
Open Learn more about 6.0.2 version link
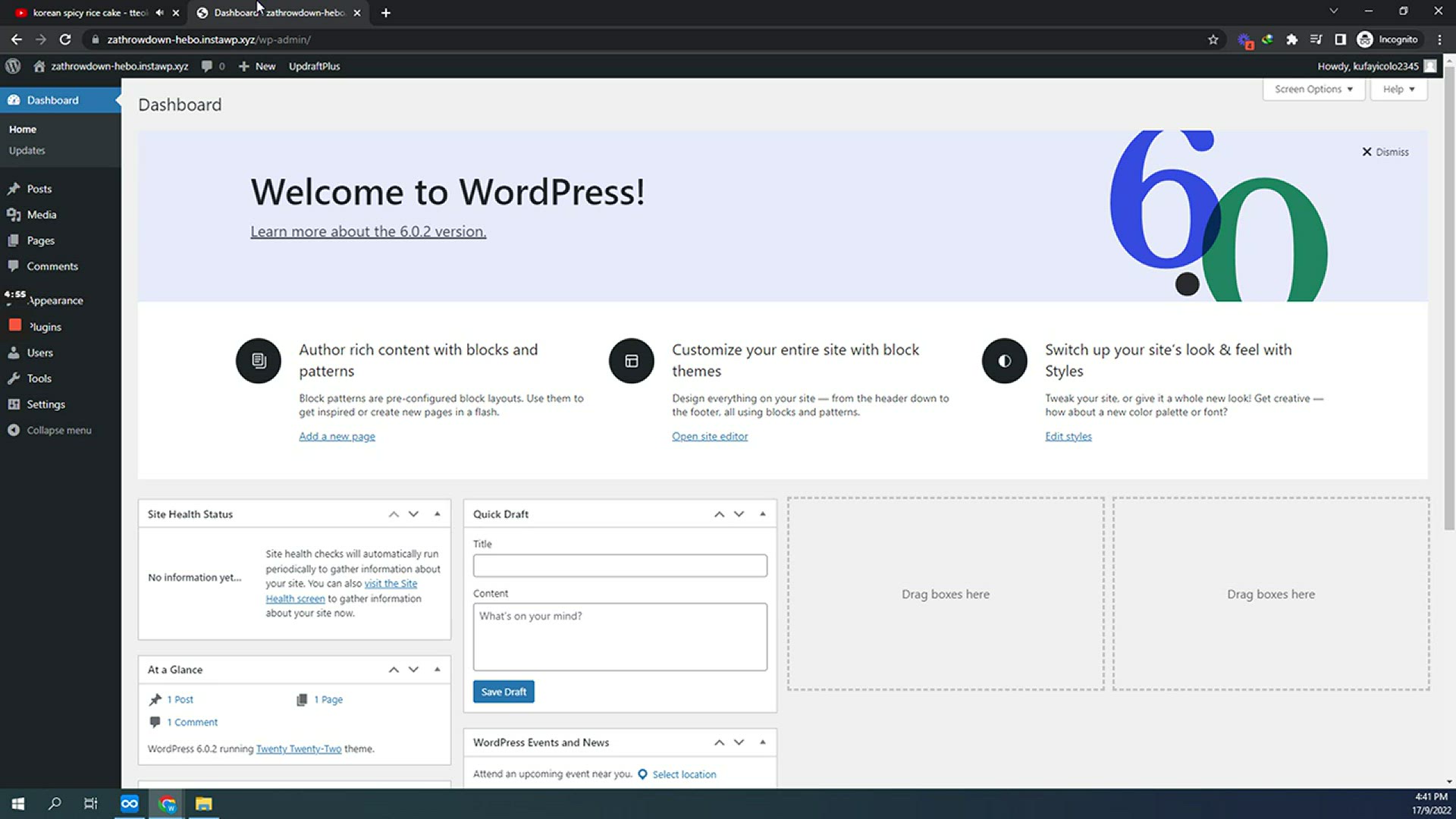click(x=369, y=231)
